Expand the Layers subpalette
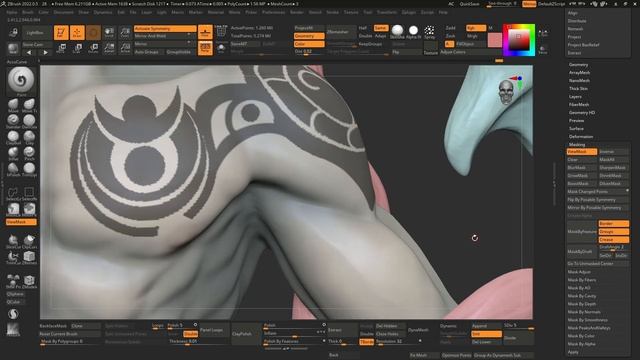 pos(575,97)
